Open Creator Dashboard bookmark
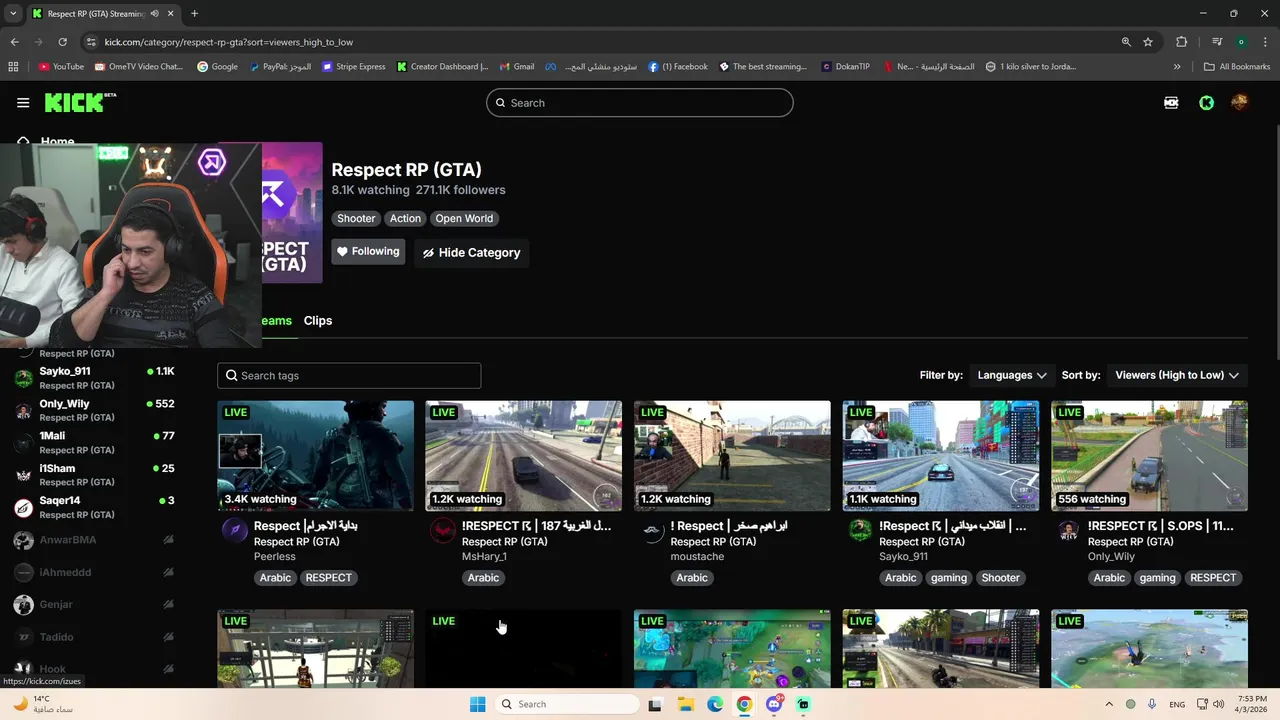The image size is (1280, 720). coord(442,67)
